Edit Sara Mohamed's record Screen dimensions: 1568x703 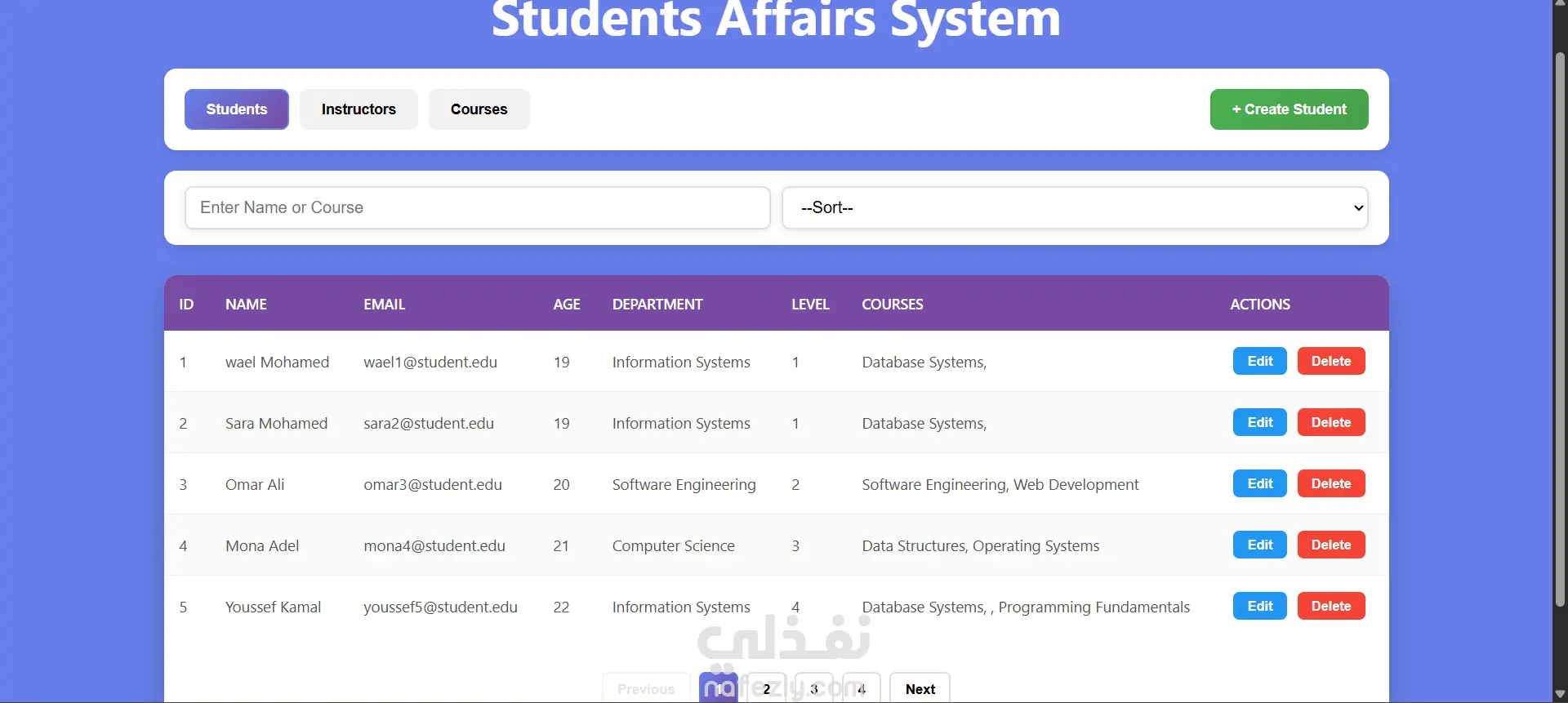click(1259, 422)
